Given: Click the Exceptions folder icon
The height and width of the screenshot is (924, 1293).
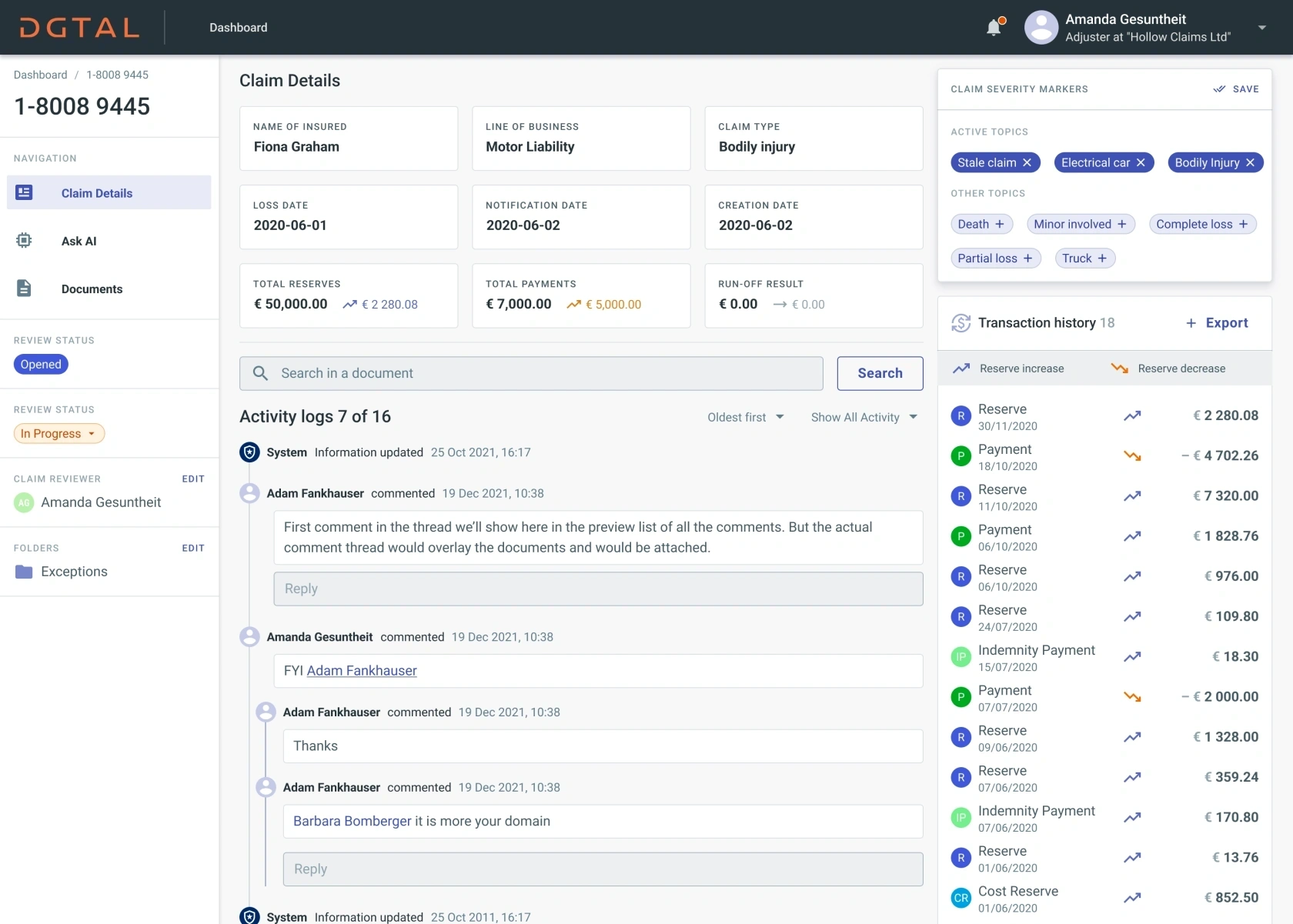Looking at the screenshot, I should pos(24,572).
